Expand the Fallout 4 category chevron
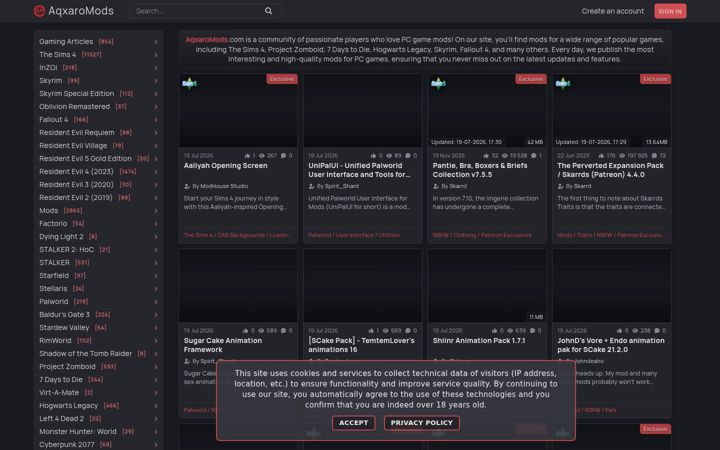This screenshot has height=450, width=720. (x=156, y=120)
